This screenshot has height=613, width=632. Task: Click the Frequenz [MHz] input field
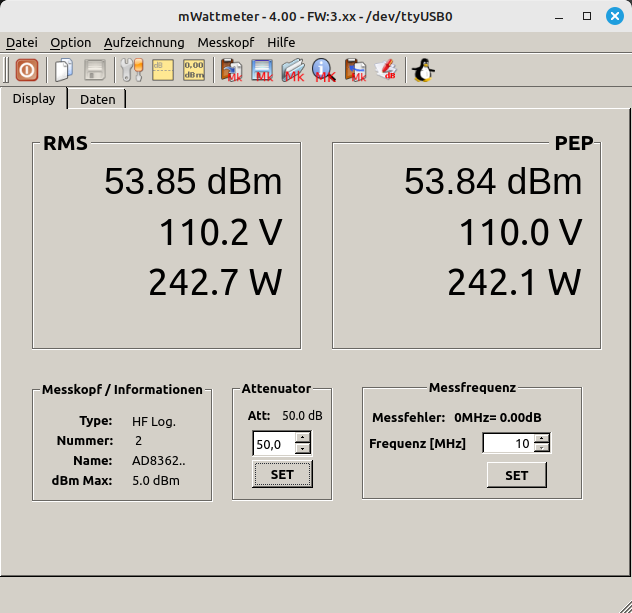[x=507, y=443]
